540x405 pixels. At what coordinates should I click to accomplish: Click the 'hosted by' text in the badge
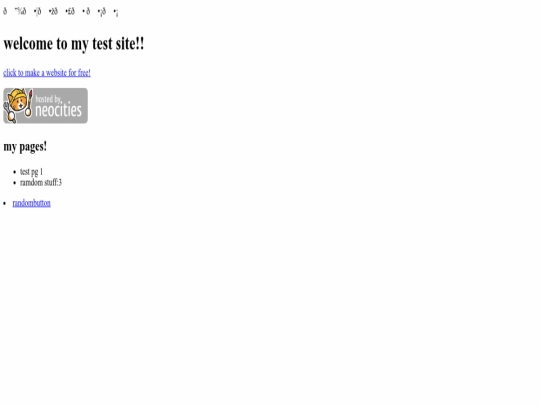48,99
